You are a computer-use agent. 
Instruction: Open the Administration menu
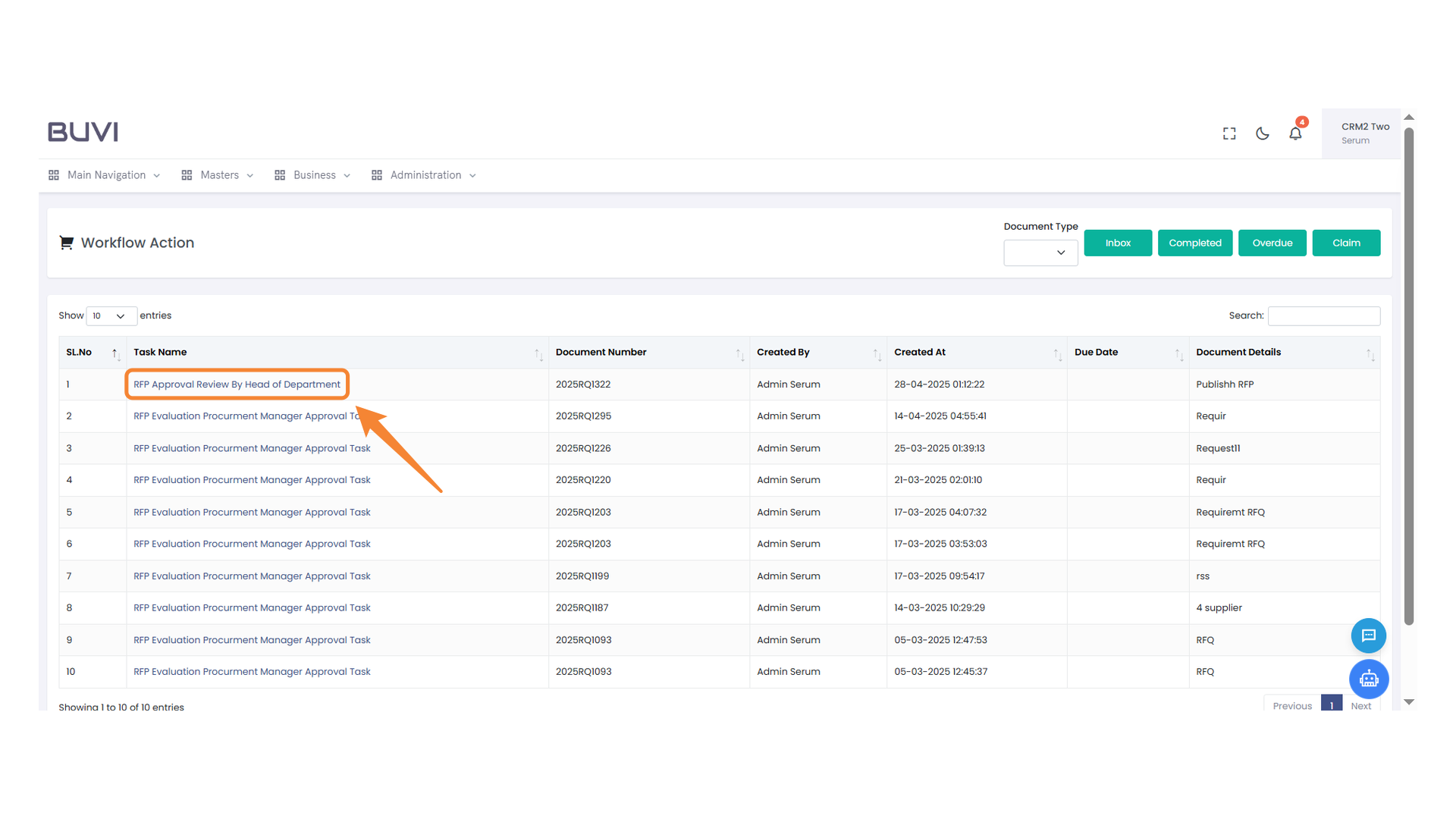(x=425, y=175)
